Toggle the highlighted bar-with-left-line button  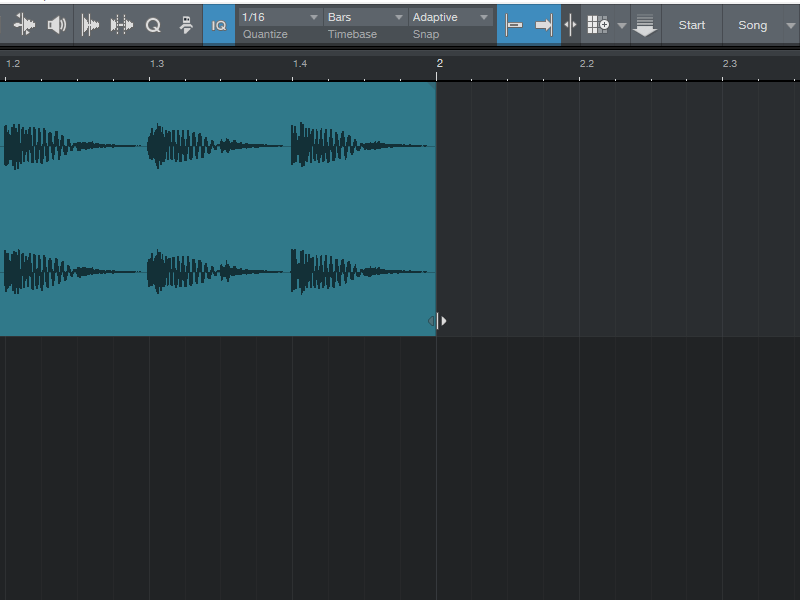514,25
